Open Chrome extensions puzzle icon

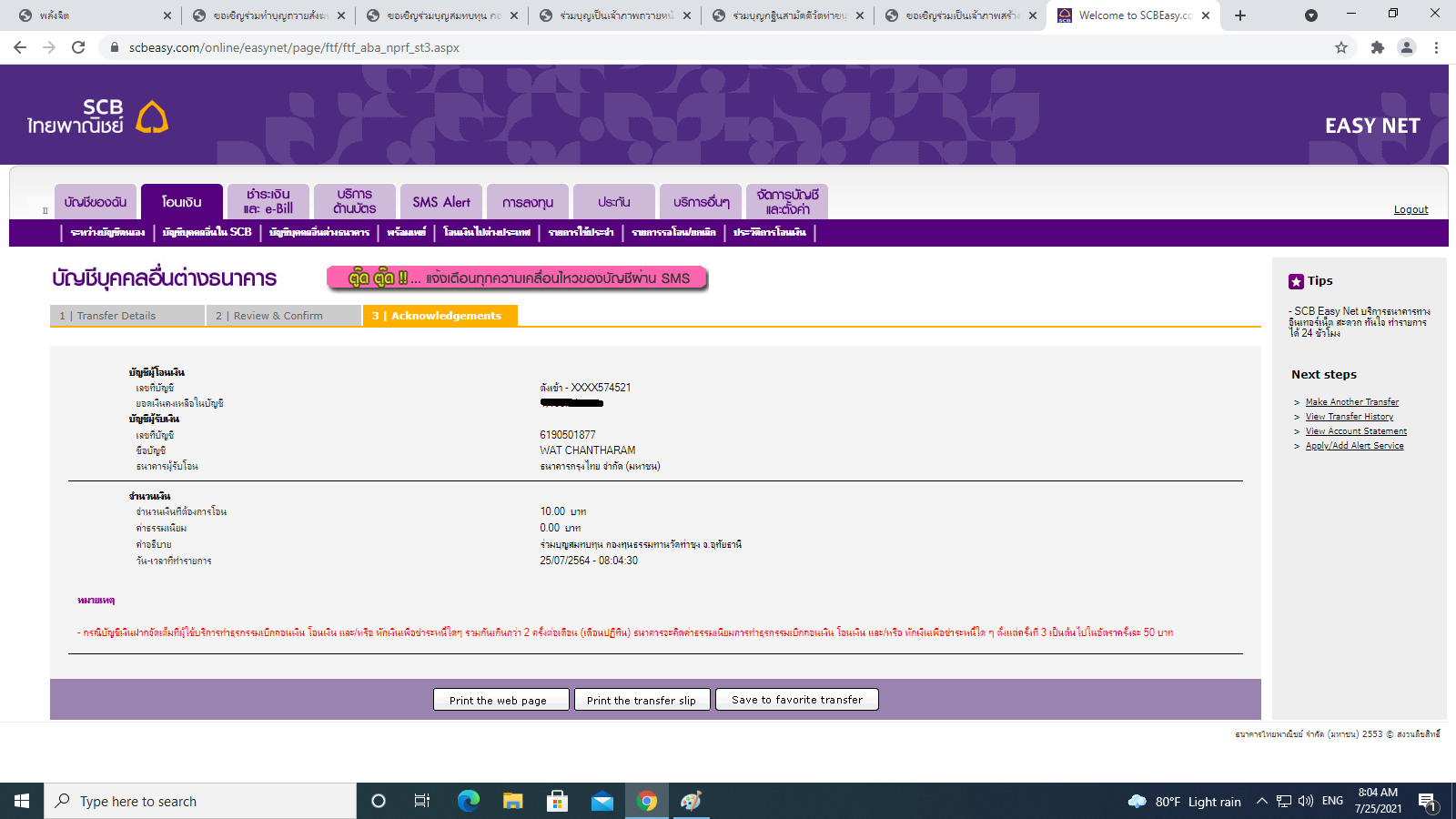[x=1378, y=47]
